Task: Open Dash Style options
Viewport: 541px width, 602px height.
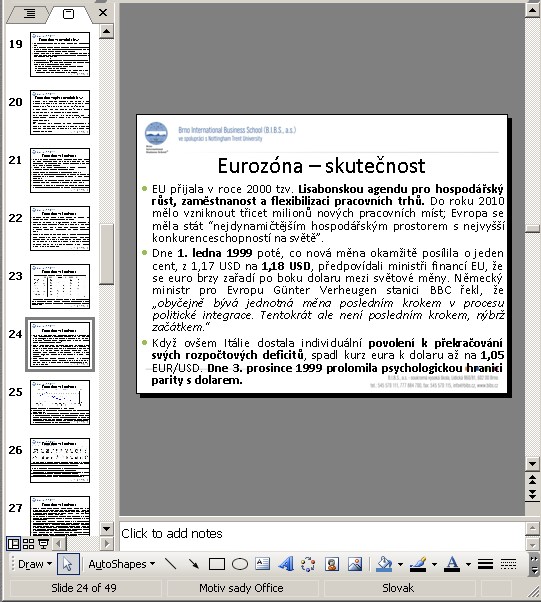Action: [x=508, y=564]
